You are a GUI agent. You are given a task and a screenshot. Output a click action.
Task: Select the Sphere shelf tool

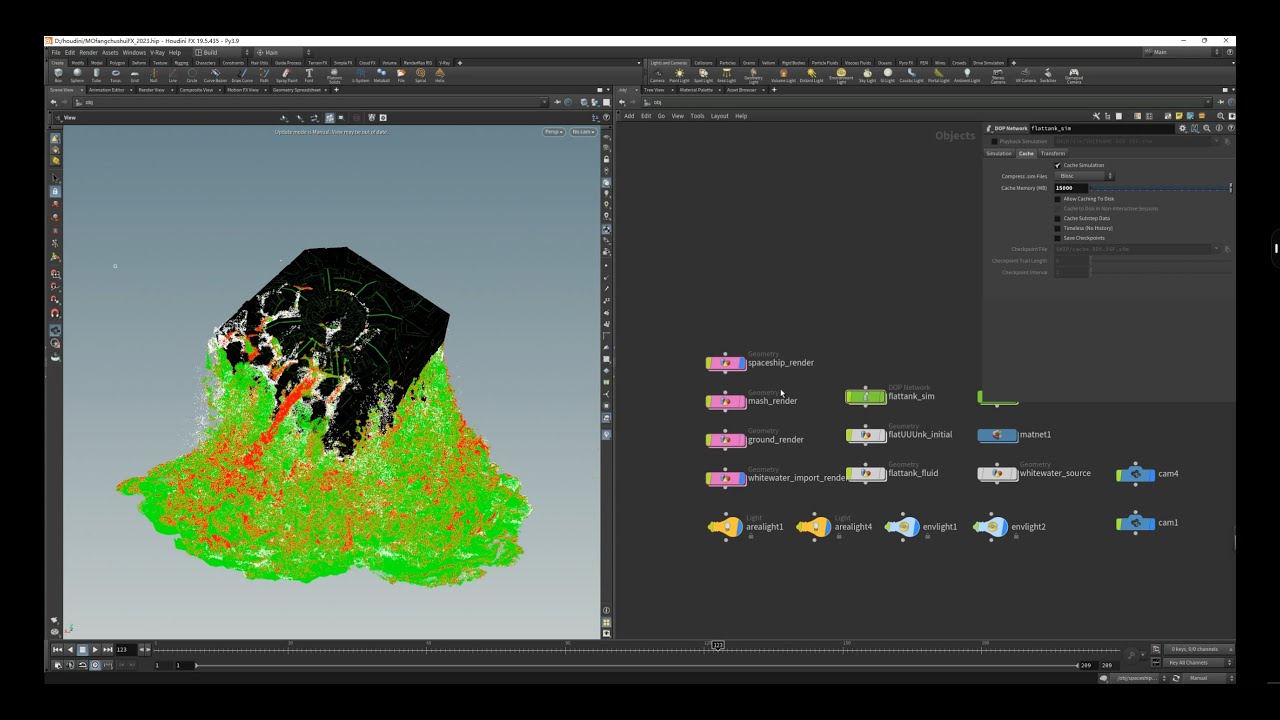tap(77, 75)
